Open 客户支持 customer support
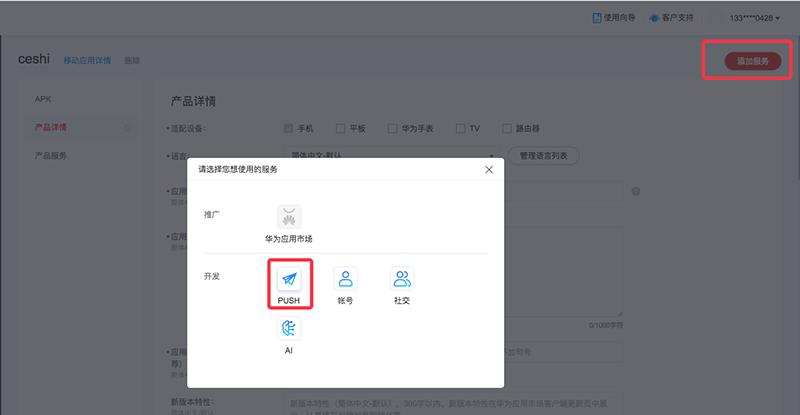 coord(671,18)
